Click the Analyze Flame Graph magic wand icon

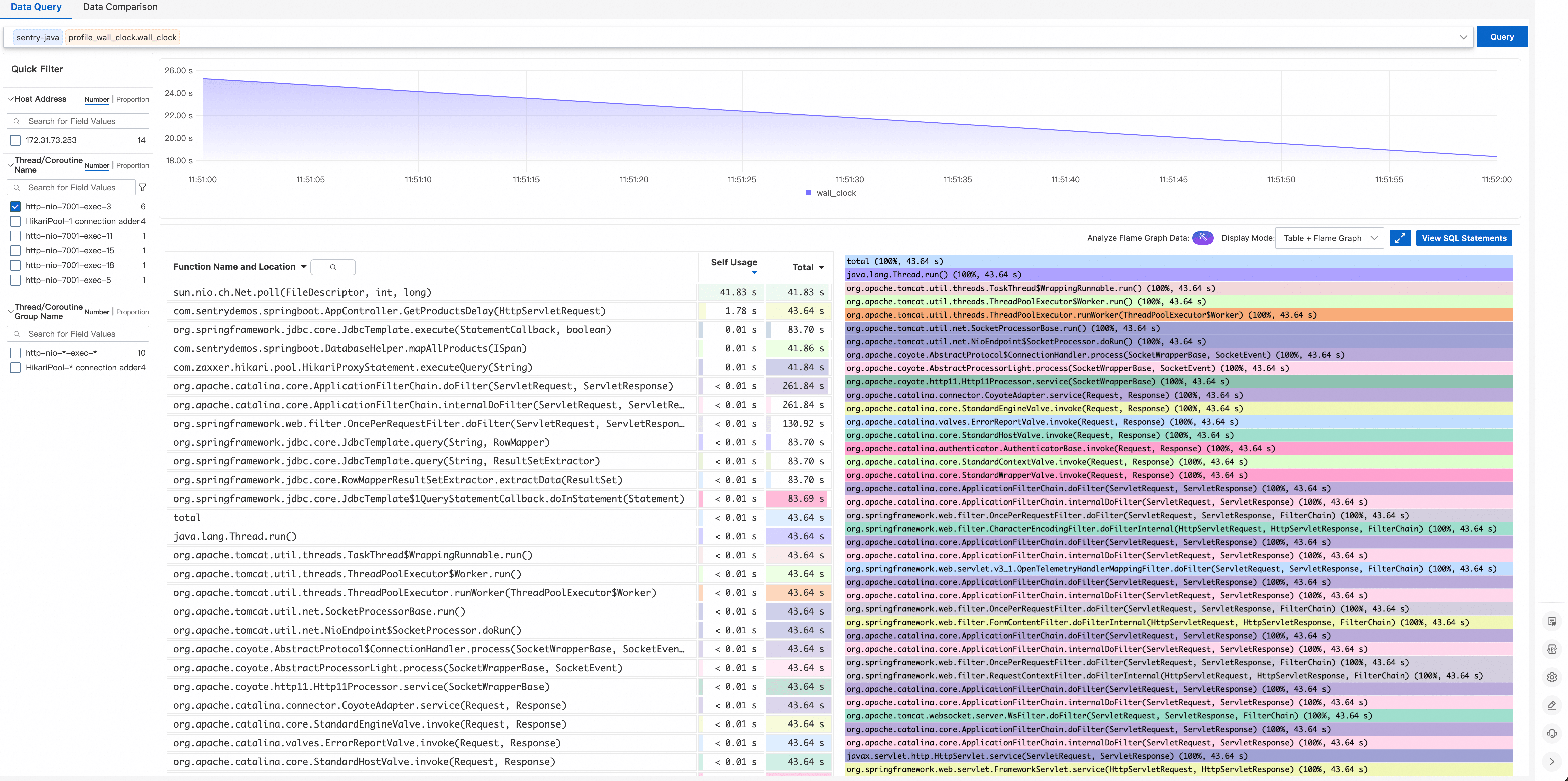pos(1202,238)
